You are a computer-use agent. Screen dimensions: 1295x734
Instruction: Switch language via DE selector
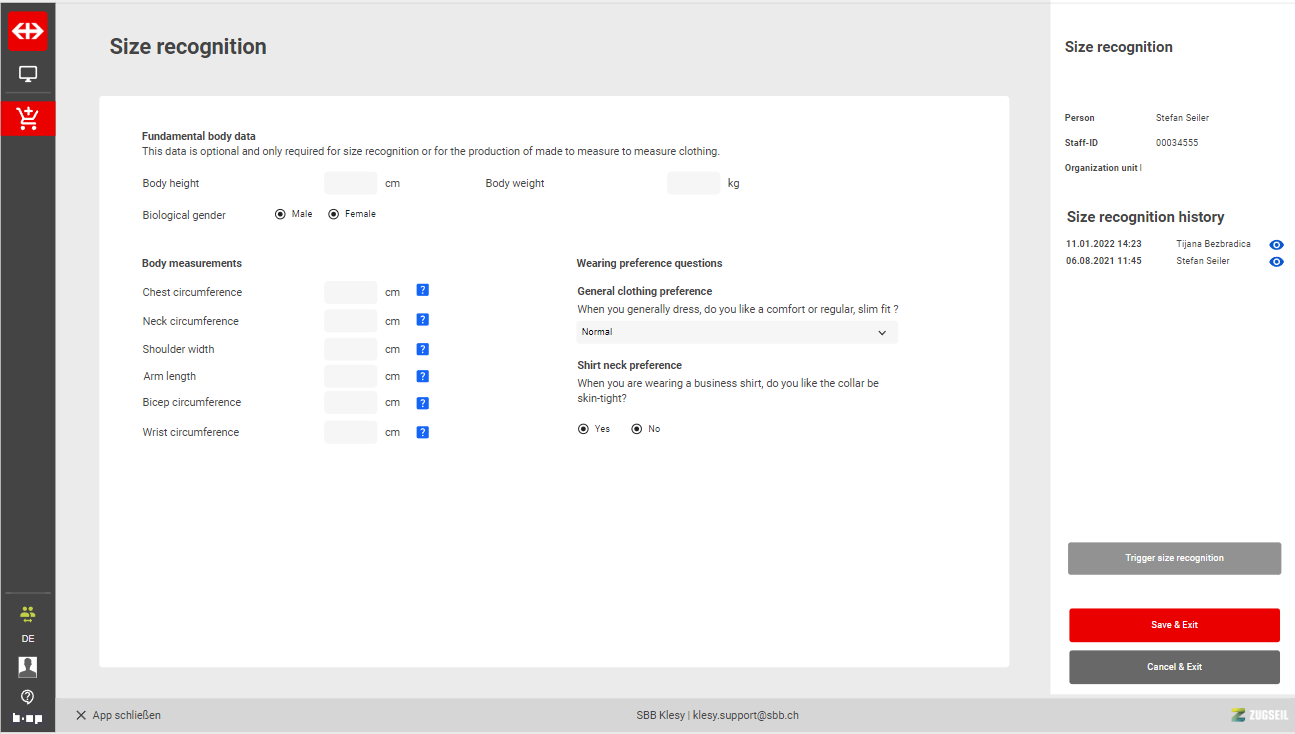click(x=28, y=639)
